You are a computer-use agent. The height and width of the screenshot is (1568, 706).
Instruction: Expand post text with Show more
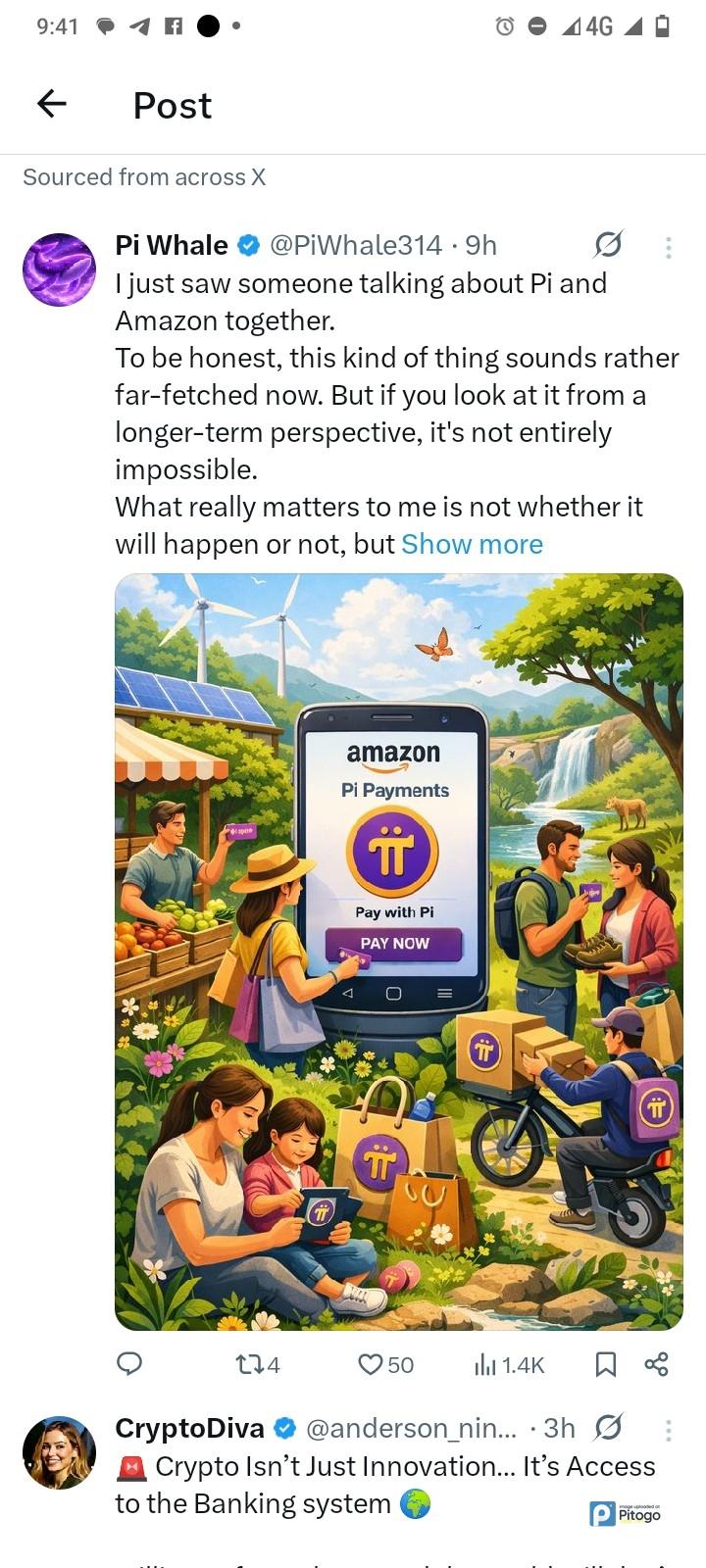[x=472, y=544]
